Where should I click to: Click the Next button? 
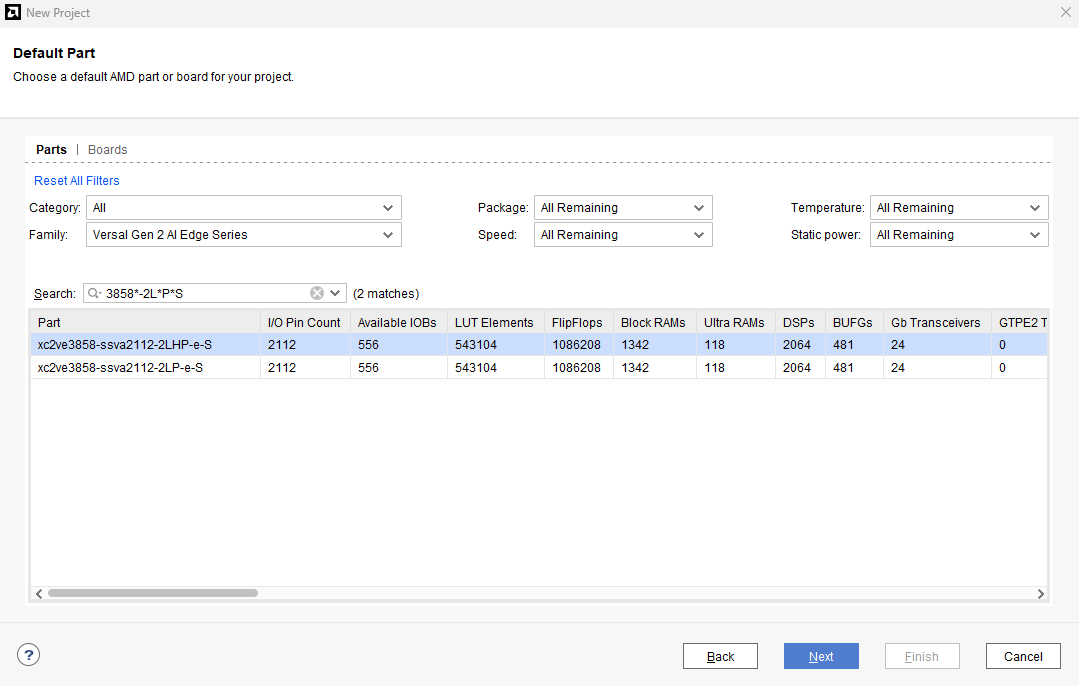(821, 656)
